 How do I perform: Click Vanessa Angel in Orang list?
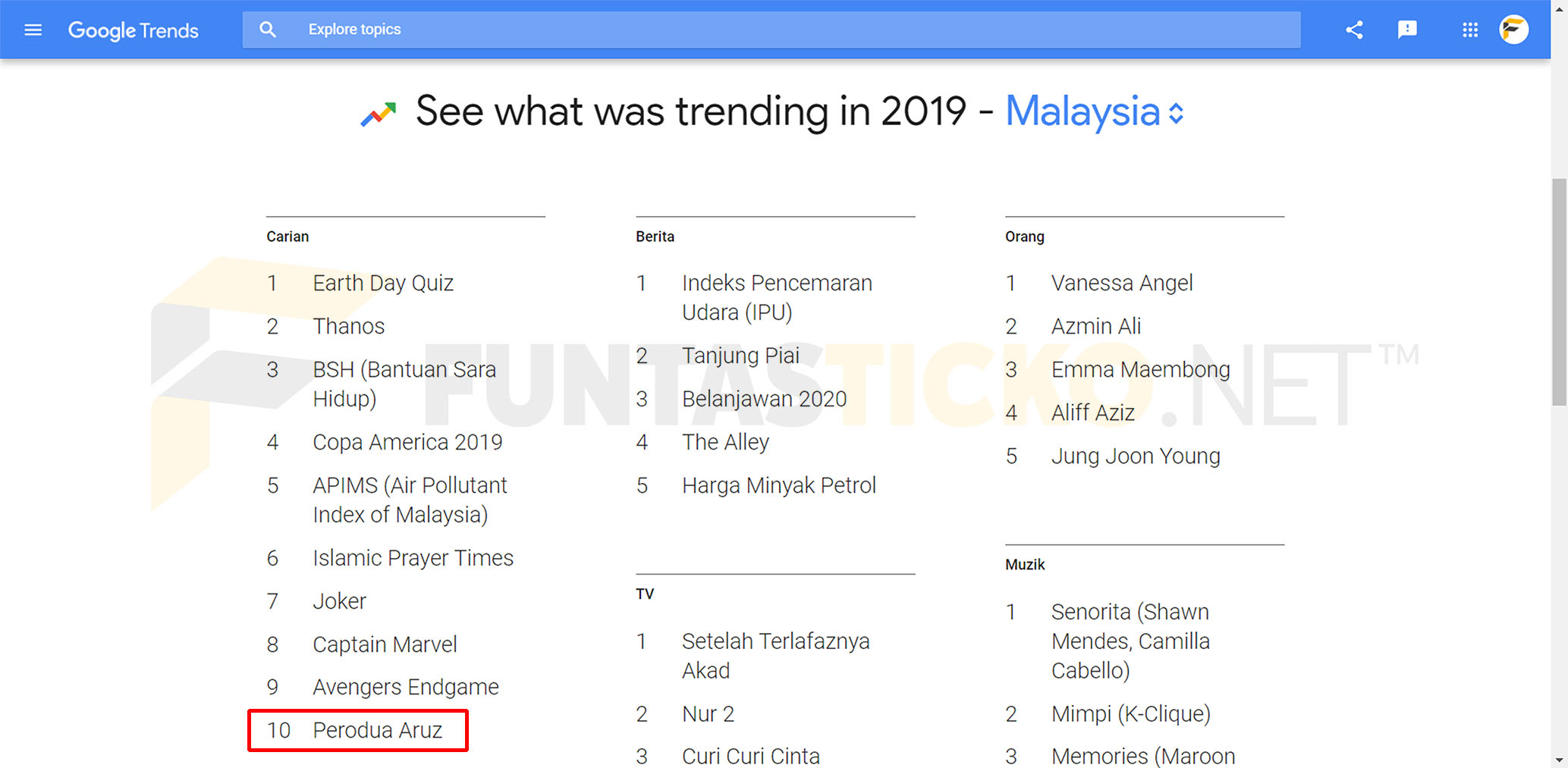1122,283
